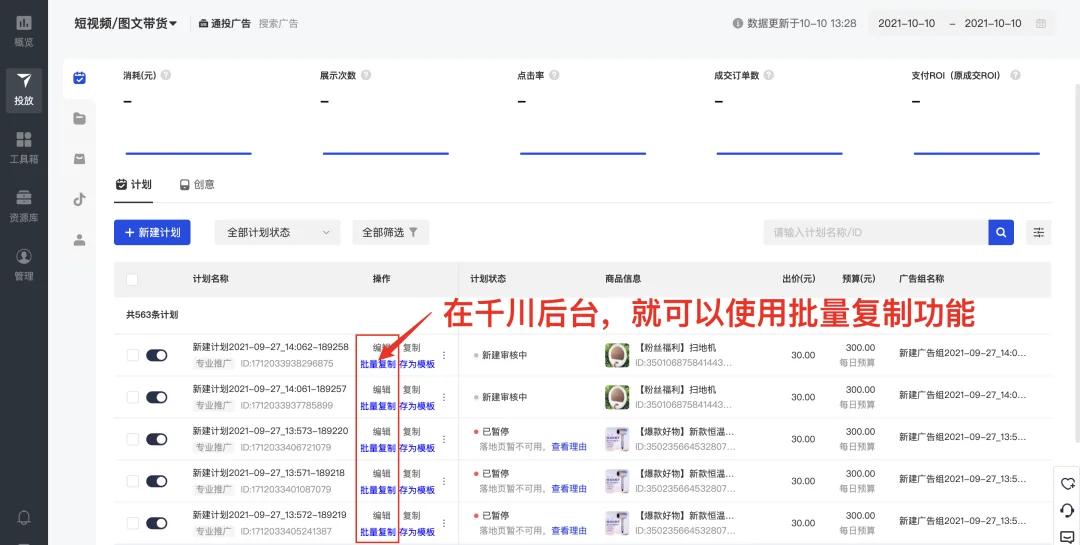Click the 预算(元) column header
The width and height of the screenshot is (1080, 545).
(858, 279)
